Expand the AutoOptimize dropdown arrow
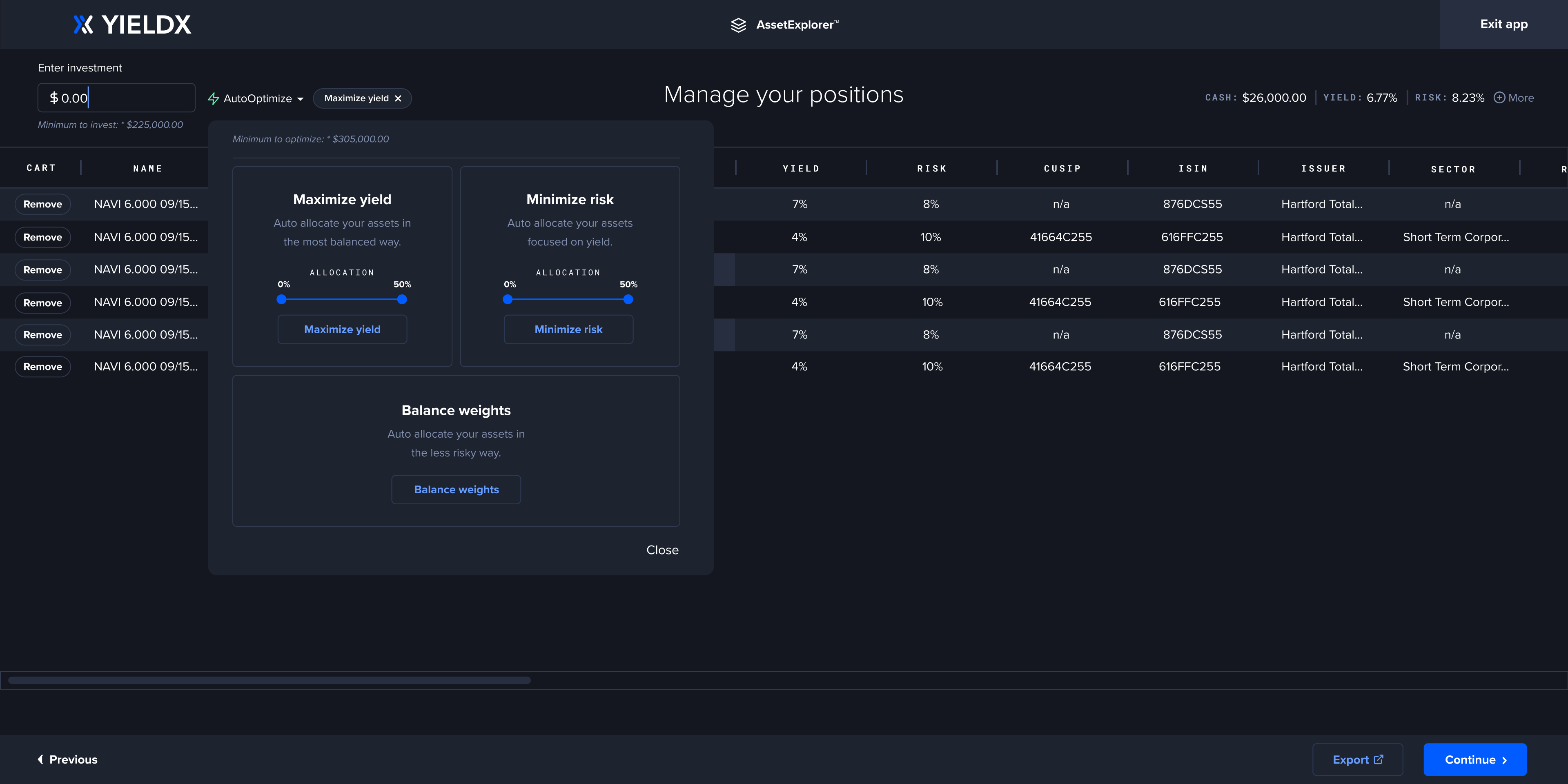 click(300, 99)
